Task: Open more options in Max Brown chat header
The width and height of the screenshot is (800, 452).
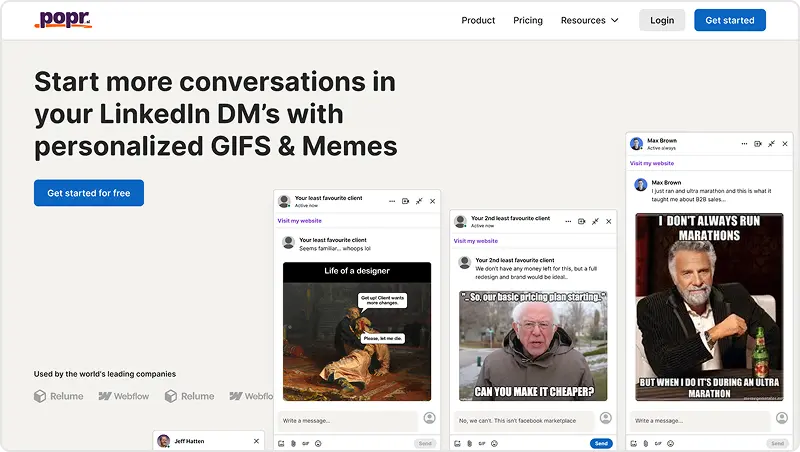Action: [x=744, y=144]
